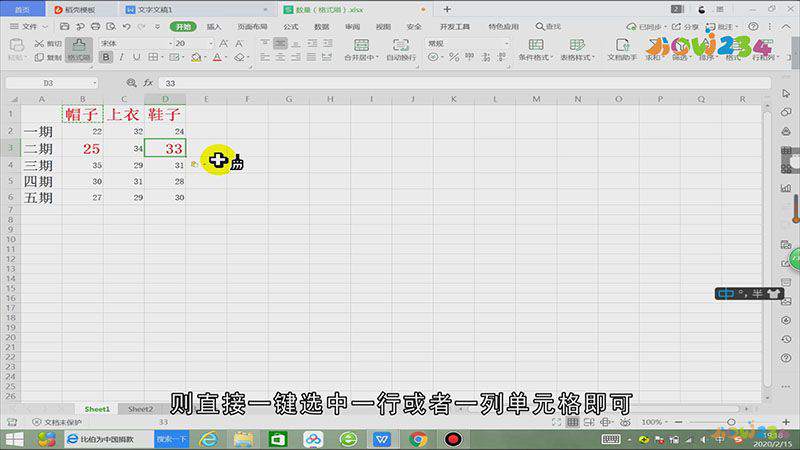Toggle bottom vertical alignment
Screen dimensions: 800x450
(296, 43)
